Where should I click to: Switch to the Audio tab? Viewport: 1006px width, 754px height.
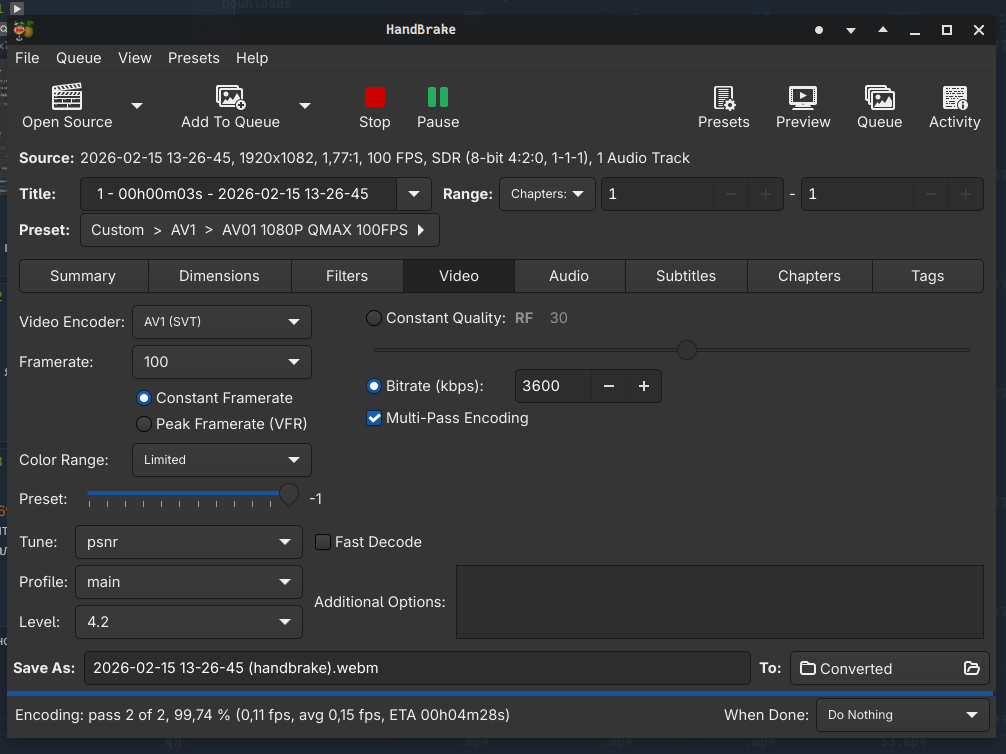coord(569,276)
